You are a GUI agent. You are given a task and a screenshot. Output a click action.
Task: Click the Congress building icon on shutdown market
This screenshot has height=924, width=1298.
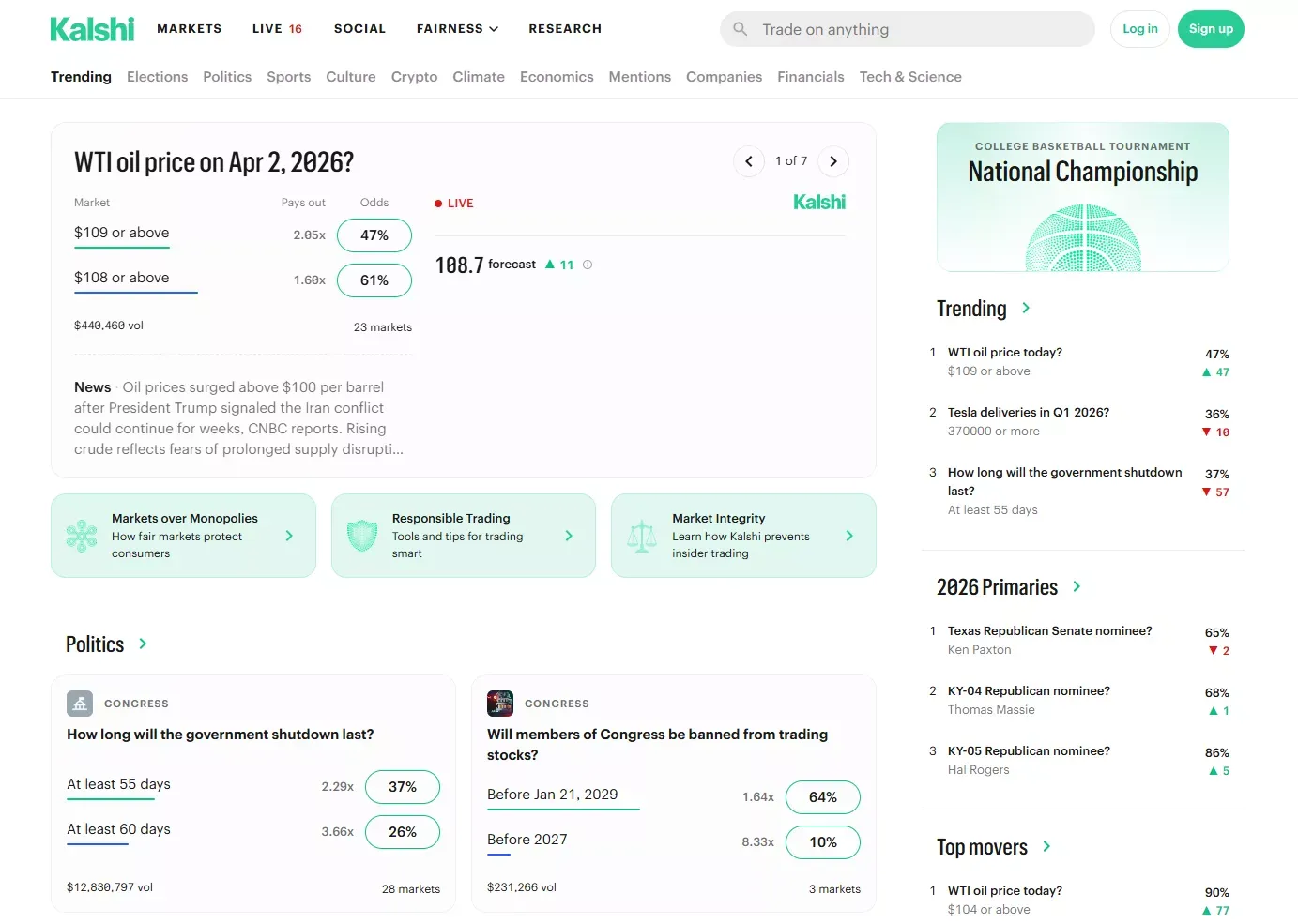click(80, 703)
